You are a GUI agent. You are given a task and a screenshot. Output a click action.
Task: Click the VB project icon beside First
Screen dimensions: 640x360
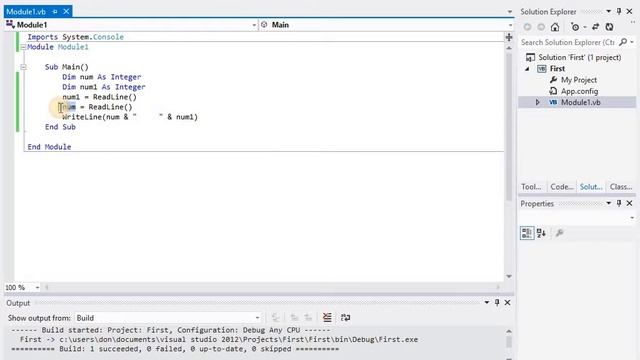[542, 69]
